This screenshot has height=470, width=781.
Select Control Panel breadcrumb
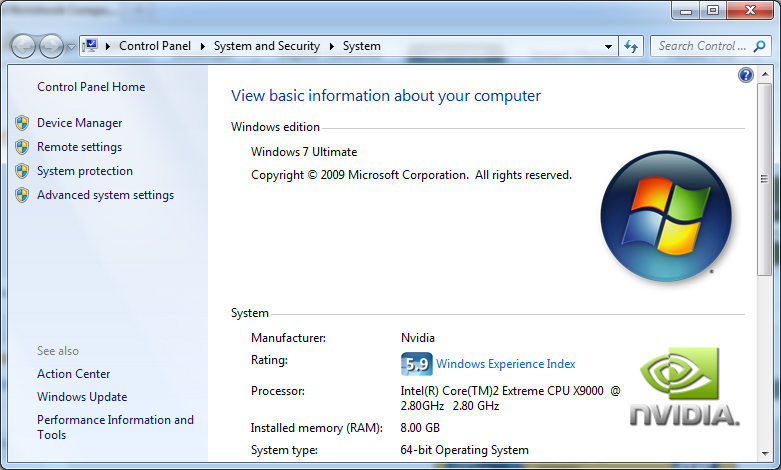coord(155,46)
